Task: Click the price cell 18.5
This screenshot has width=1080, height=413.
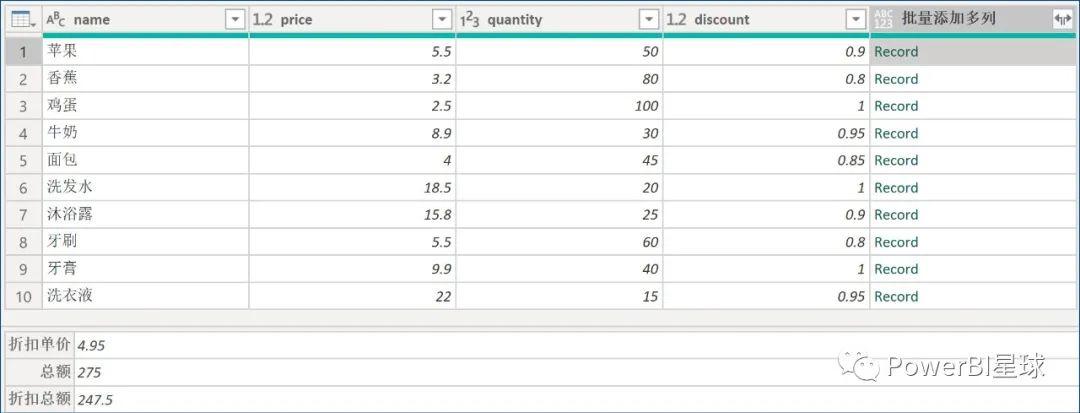Action: click(x=352, y=188)
